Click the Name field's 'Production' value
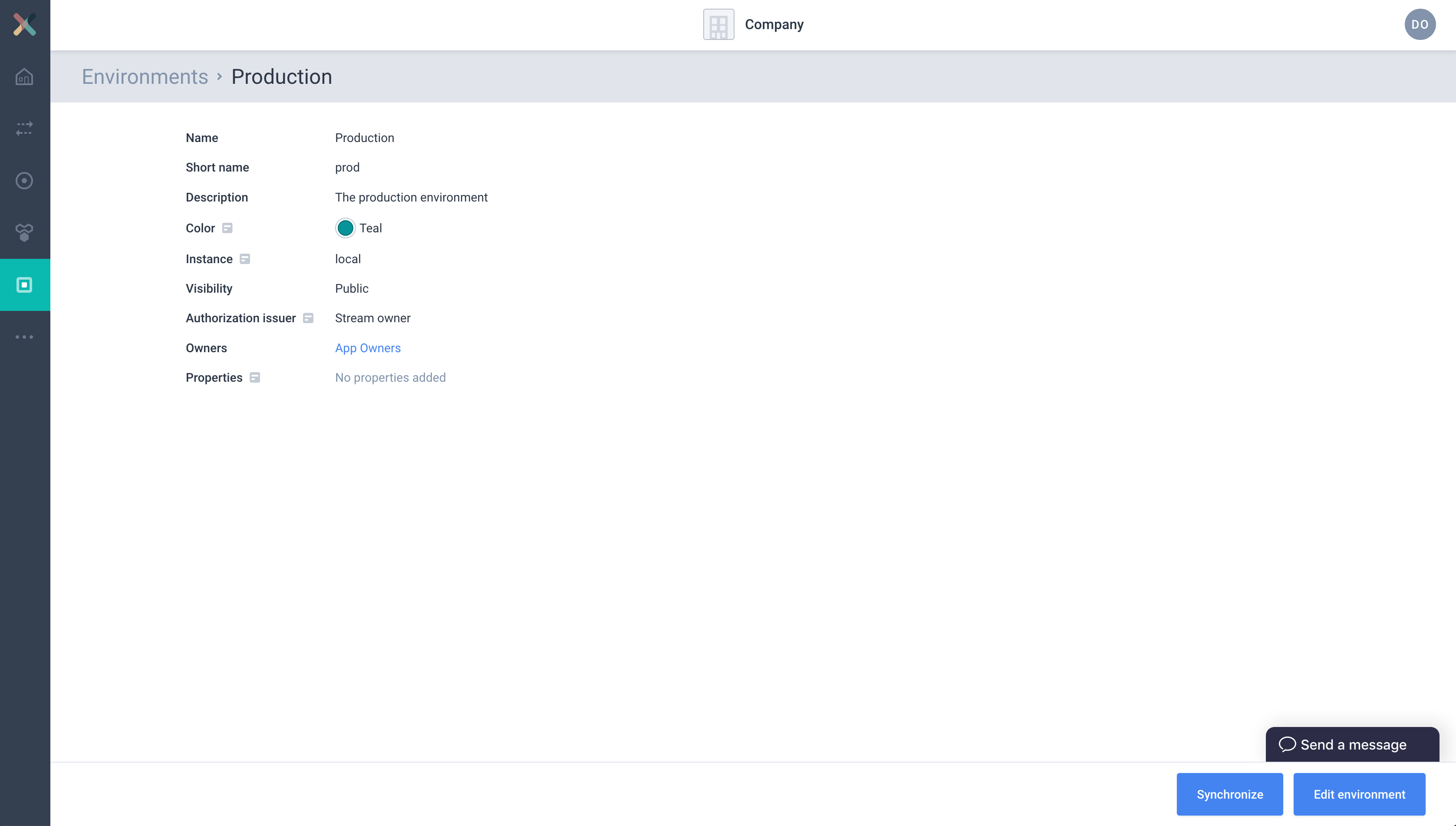1456x826 pixels. coord(365,138)
